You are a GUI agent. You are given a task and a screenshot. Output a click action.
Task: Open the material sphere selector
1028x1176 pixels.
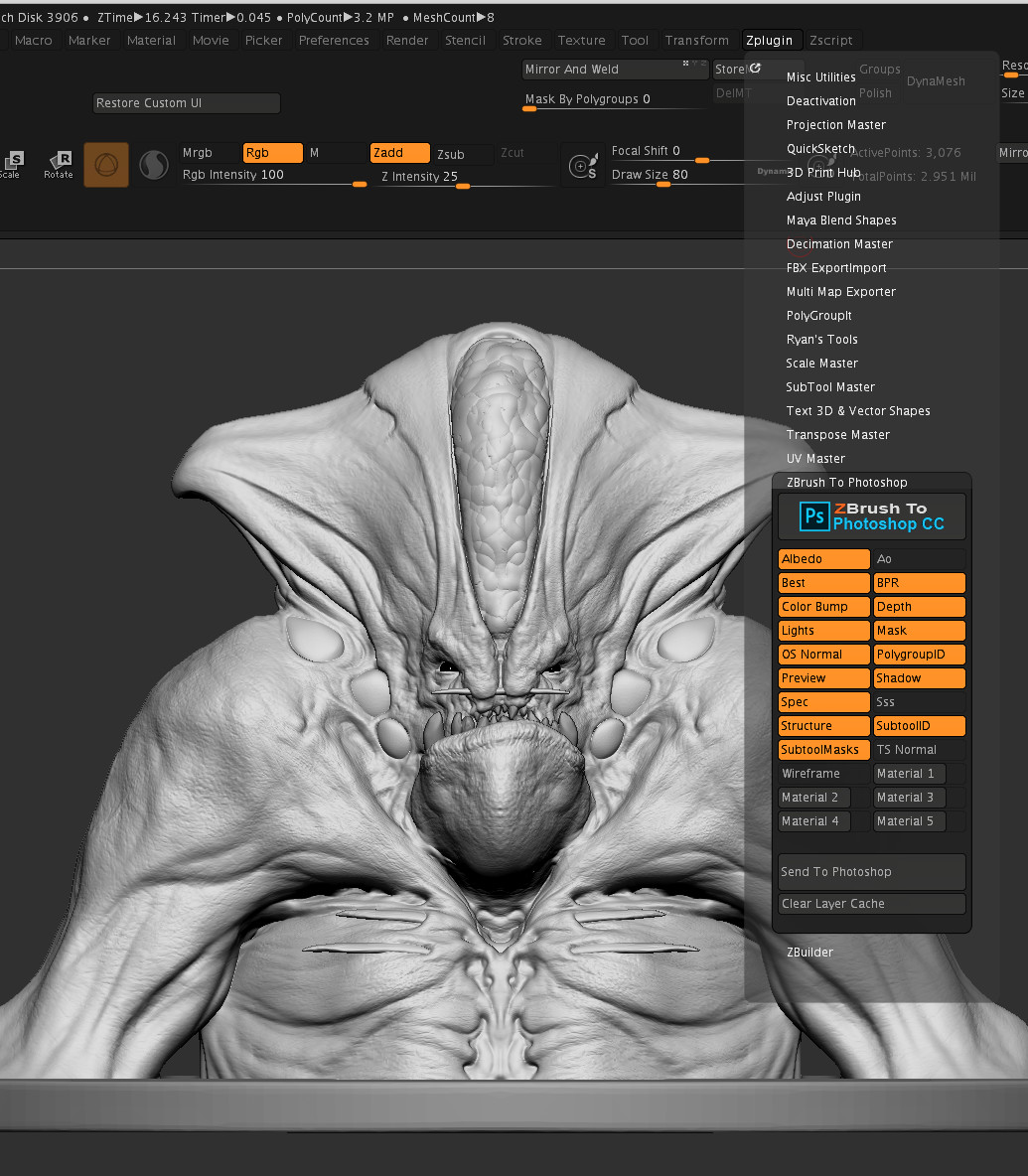point(154,165)
